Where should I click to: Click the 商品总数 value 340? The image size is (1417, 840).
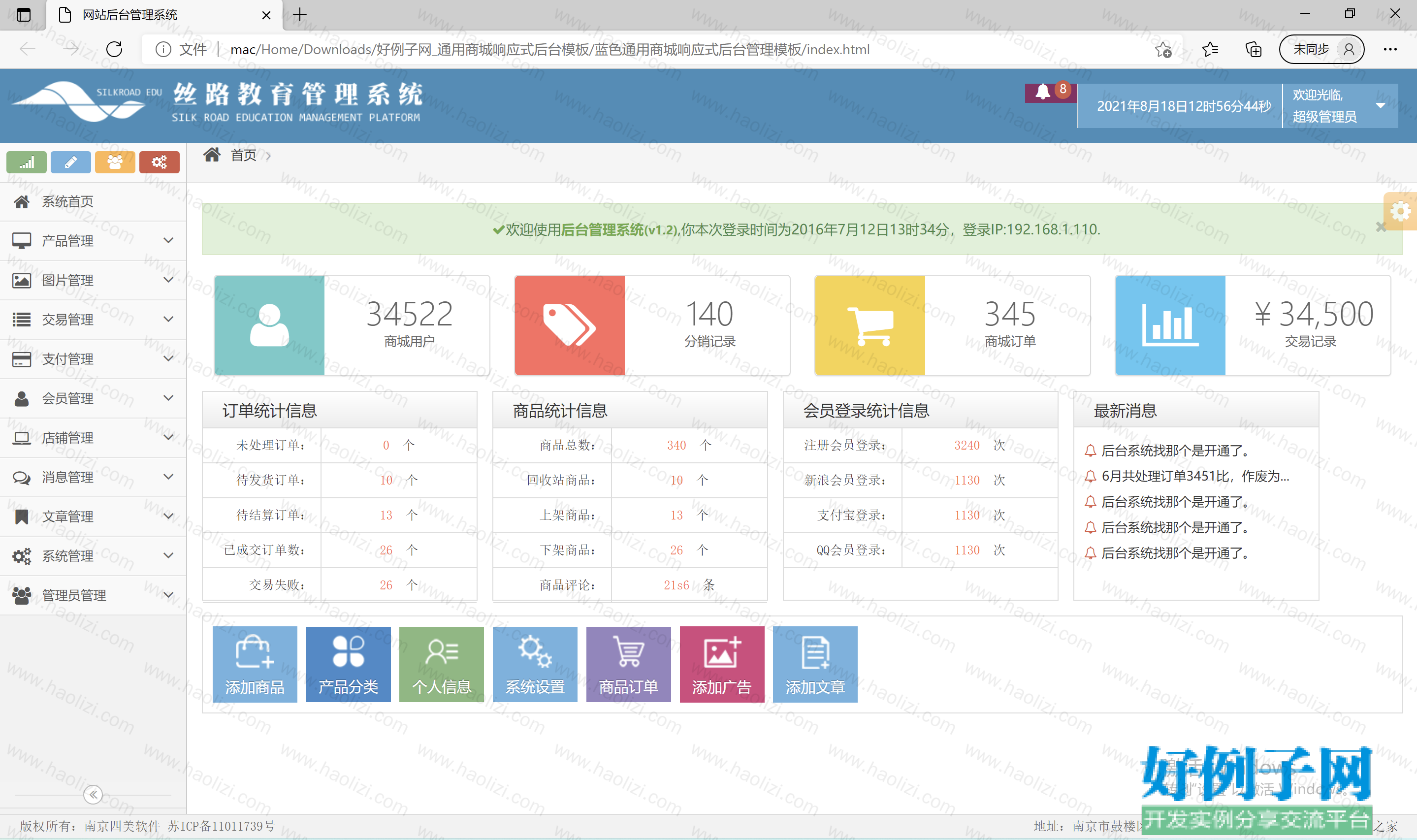coord(676,446)
